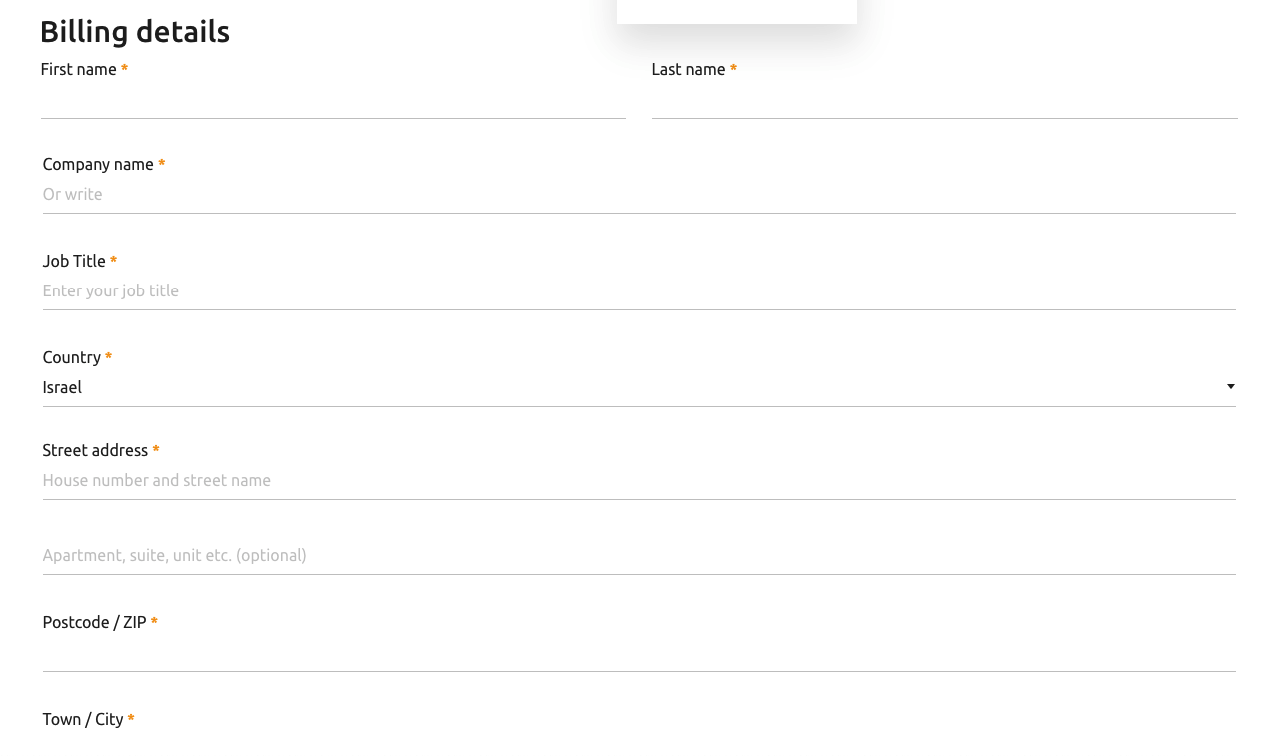Click the Company name label
Screen dimensions: 1287x756
[98, 164]
